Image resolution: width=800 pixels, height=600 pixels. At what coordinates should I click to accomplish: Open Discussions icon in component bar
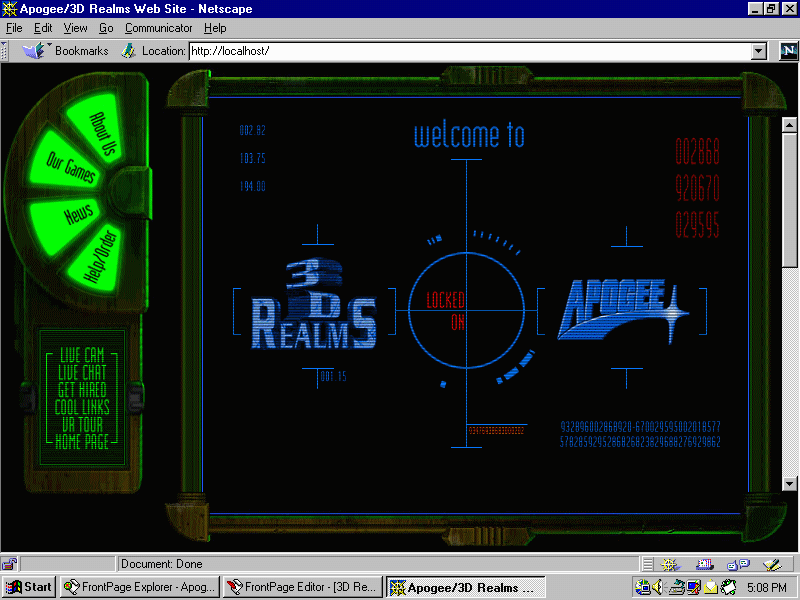[738, 564]
